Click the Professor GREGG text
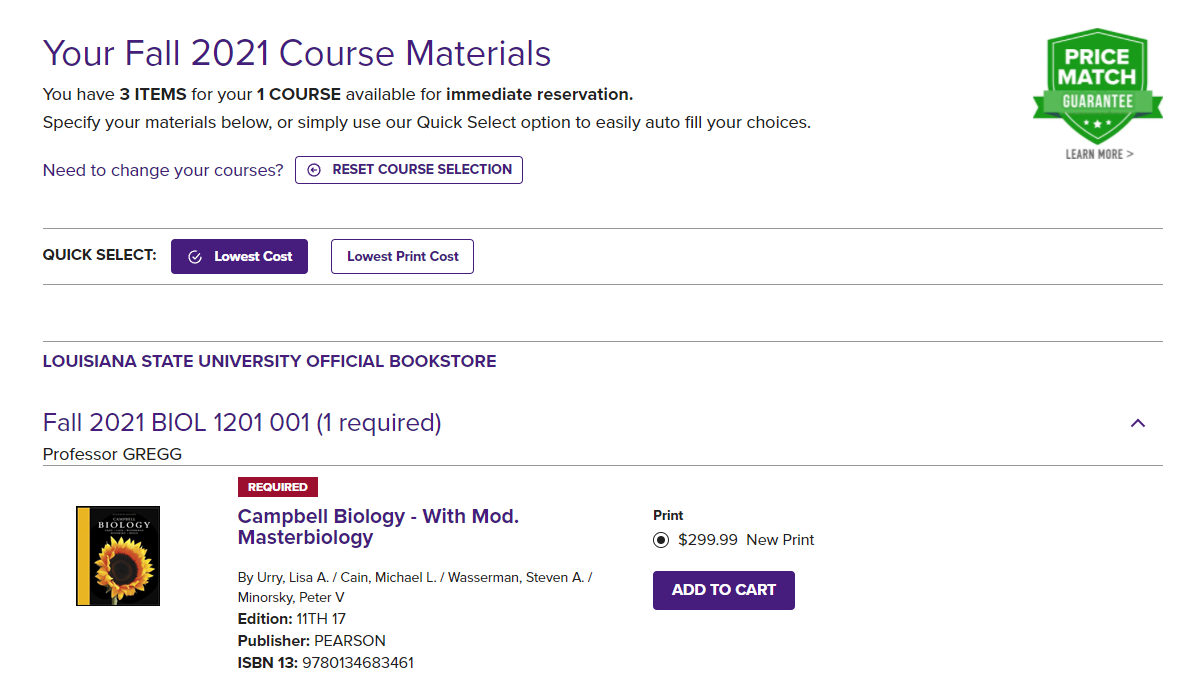Screen dimensions: 1201x693 [112, 455]
